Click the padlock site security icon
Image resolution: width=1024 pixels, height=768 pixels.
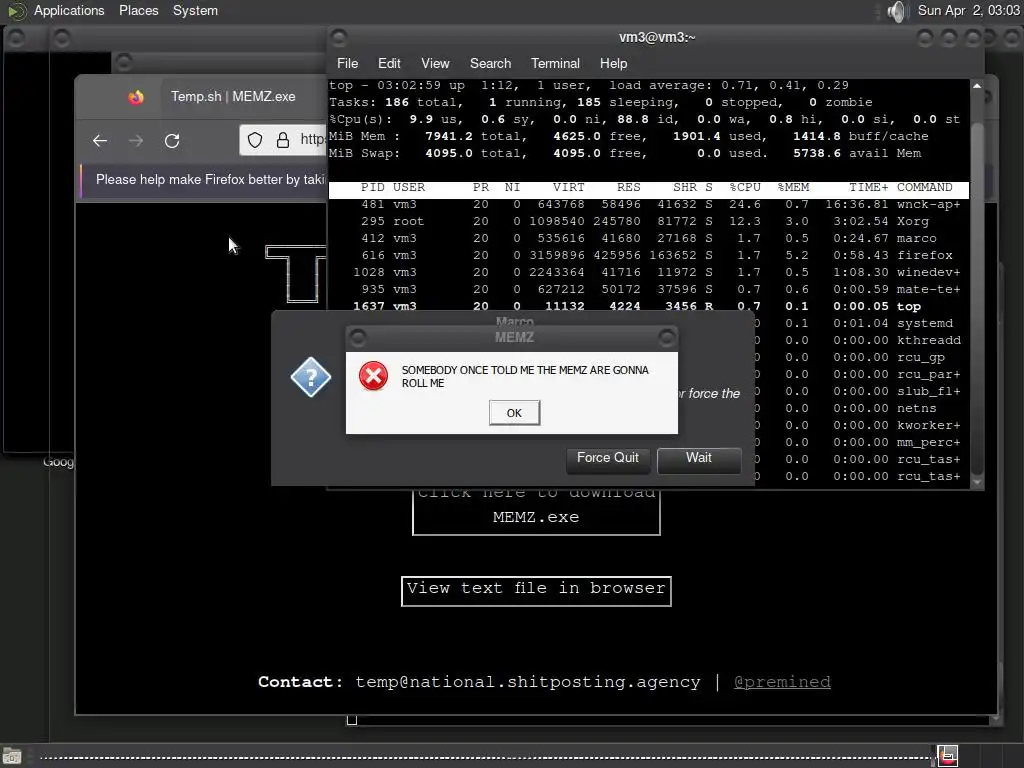click(x=283, y=140)
